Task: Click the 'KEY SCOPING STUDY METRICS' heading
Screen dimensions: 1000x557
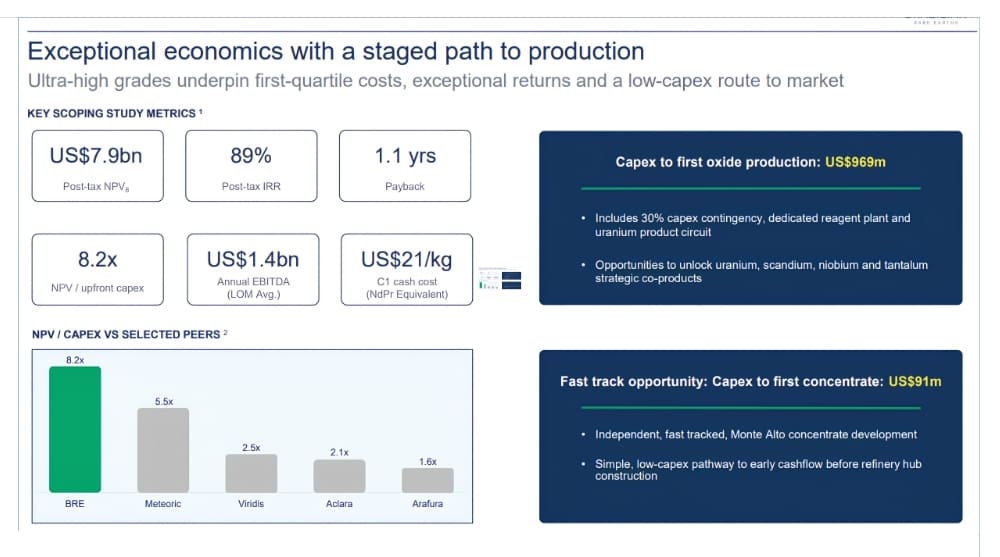Action: coord(112,114)
